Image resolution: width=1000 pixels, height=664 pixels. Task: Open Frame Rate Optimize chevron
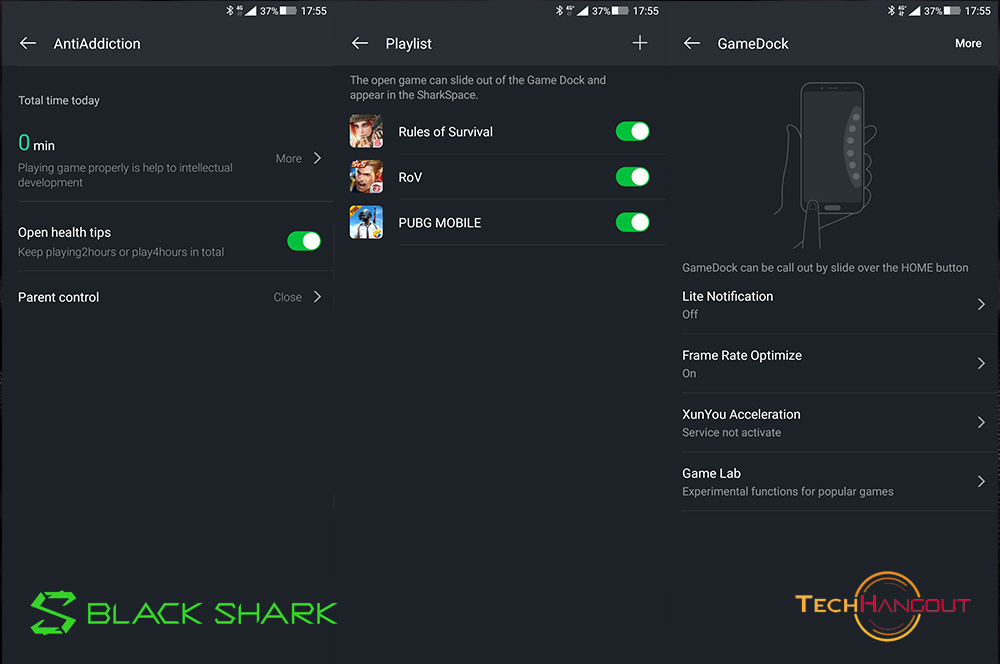pos(982,364)
